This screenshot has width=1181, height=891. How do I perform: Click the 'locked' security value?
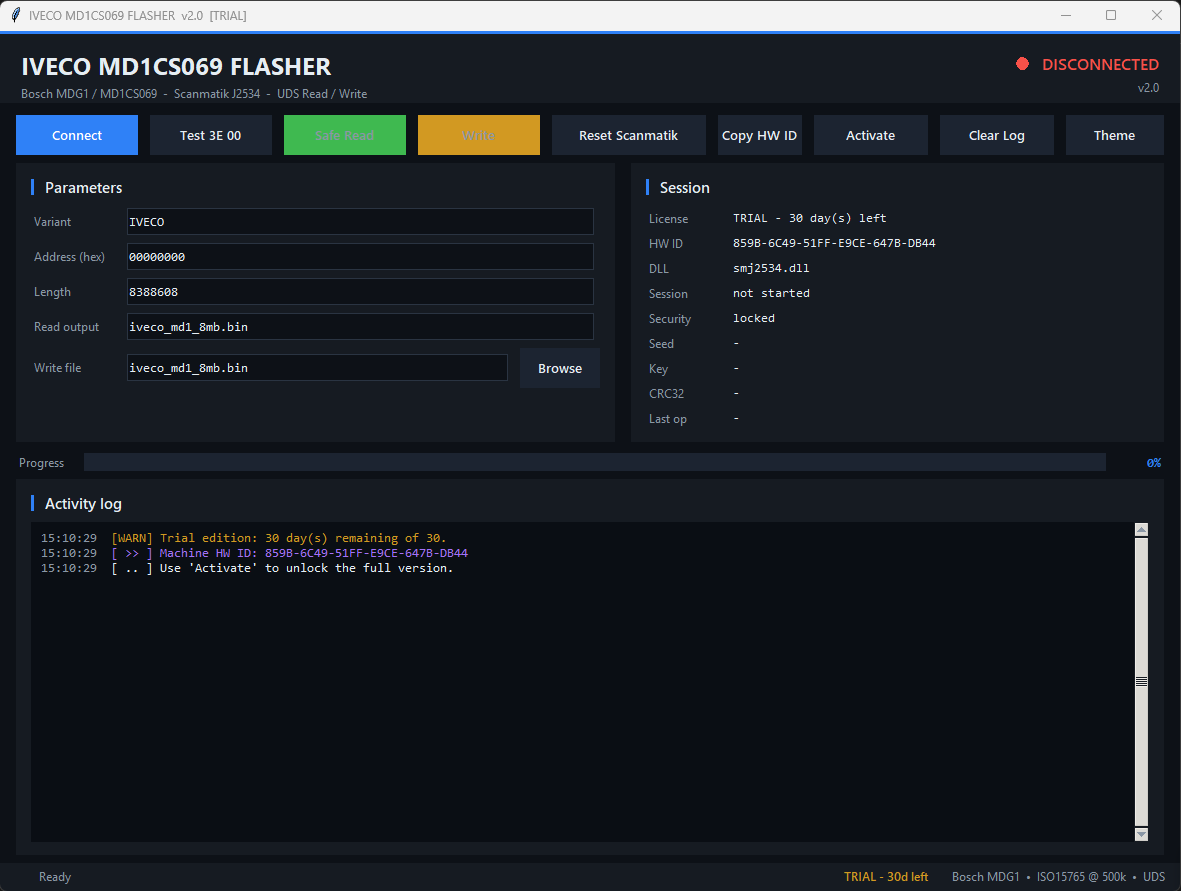click(x=754, y=318)
